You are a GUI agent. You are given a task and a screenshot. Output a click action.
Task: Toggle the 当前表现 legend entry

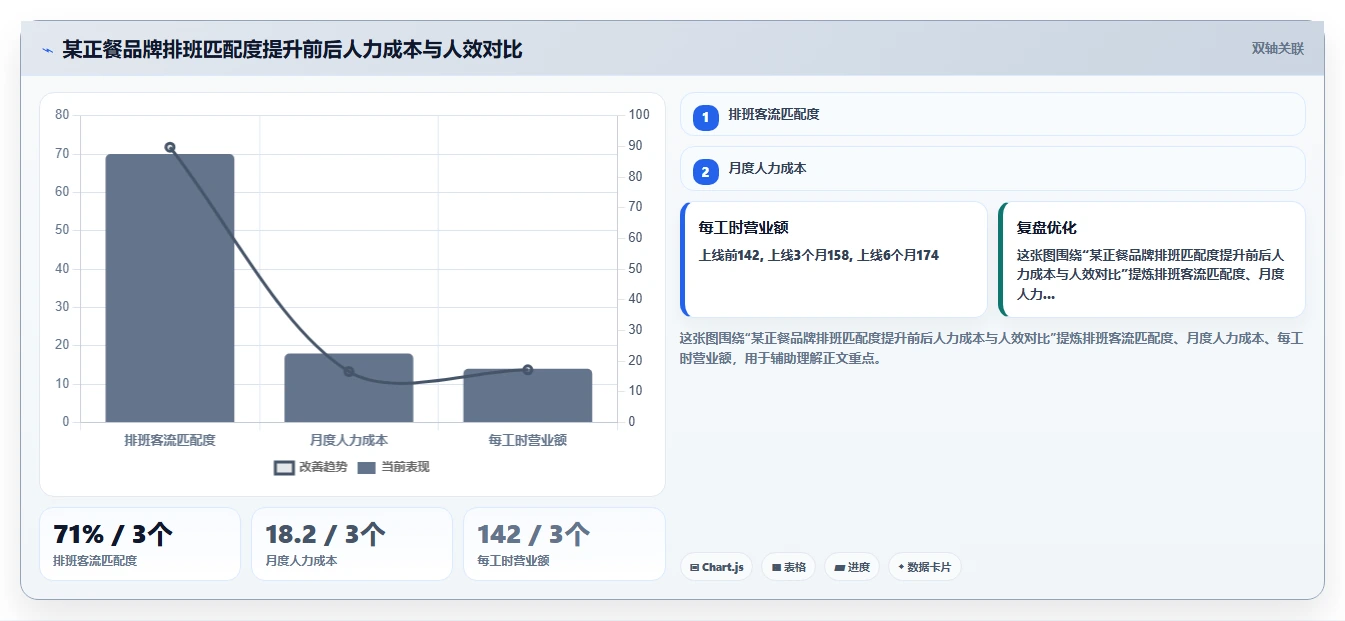(393, 467)
